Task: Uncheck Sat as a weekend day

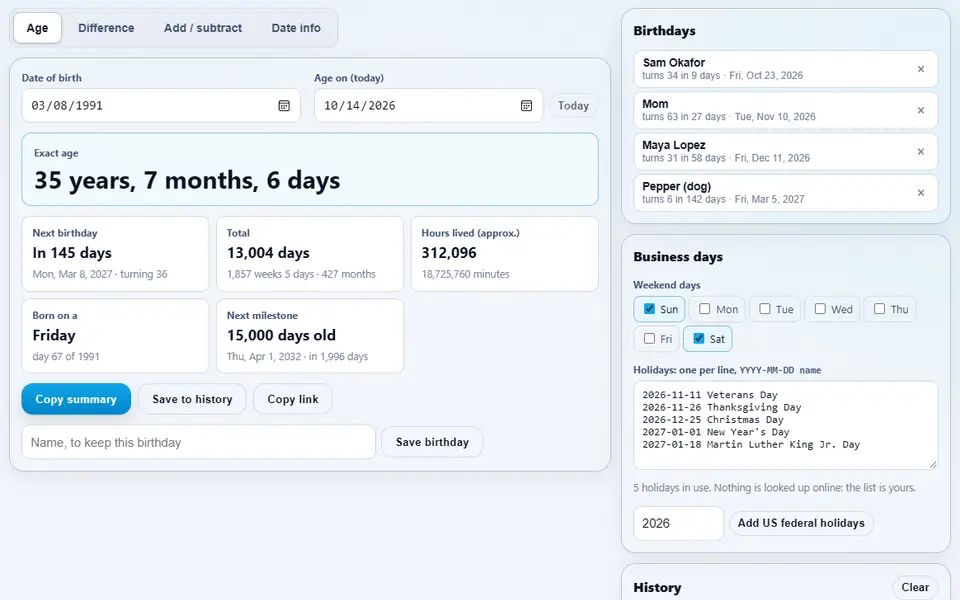Action: (x=699, y=338)
